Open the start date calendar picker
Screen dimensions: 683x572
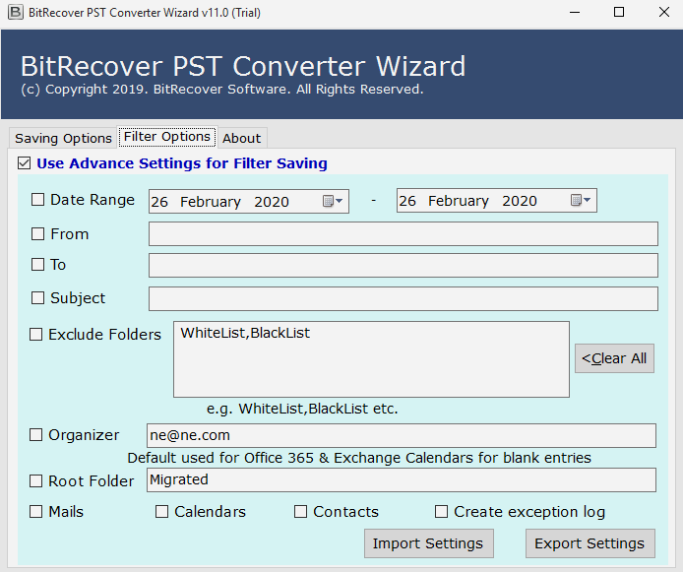tap(333, 201)
